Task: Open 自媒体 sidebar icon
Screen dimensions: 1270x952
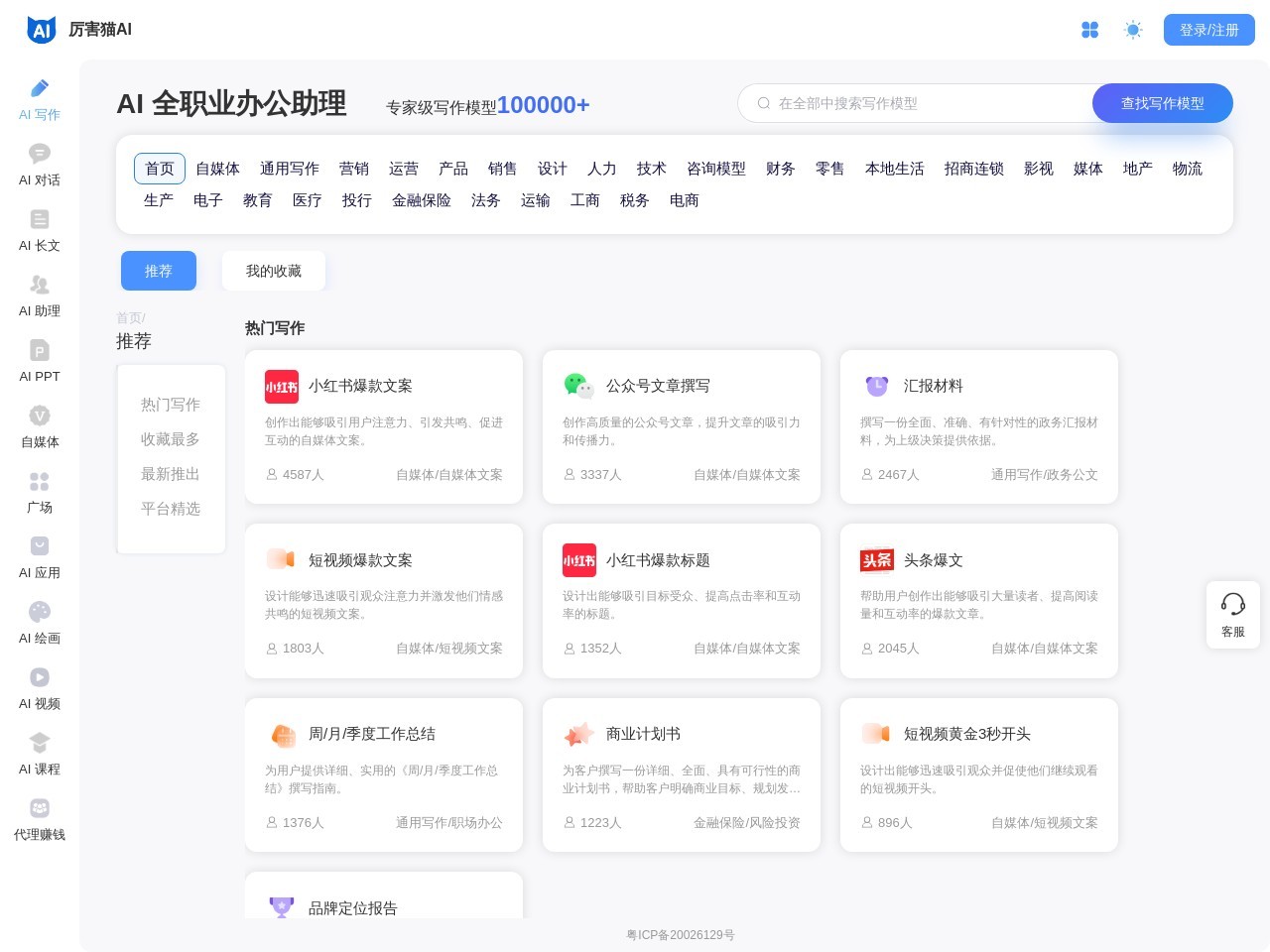Action: point(40,416)
